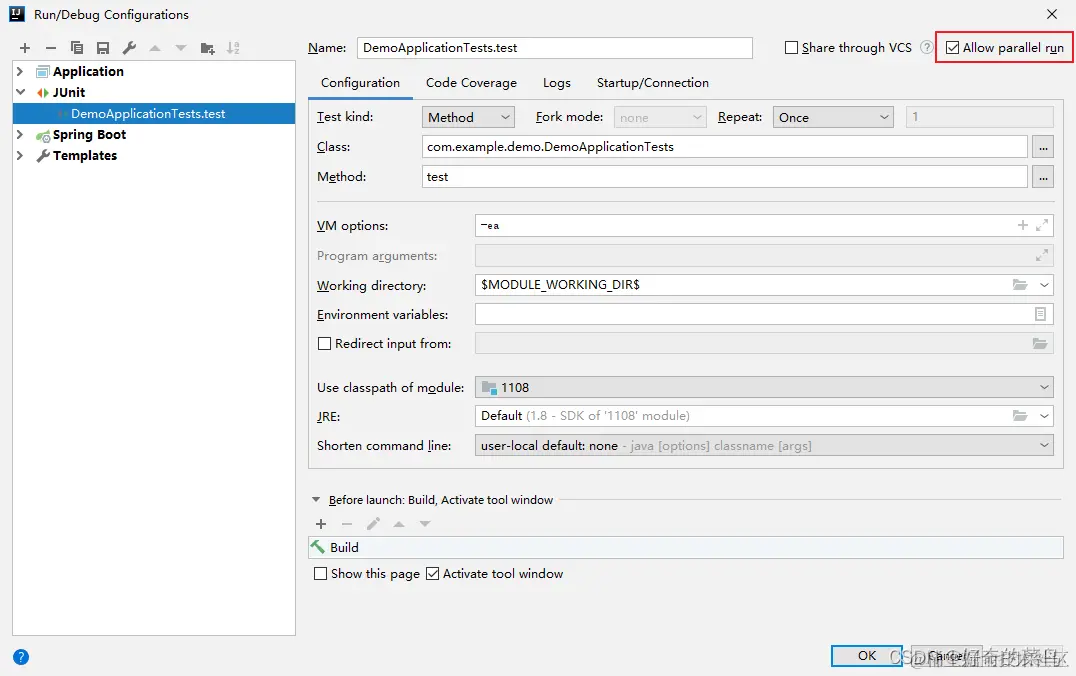Open the Startup/Connection tab
Screen dimensions: 1076x676
pyautogui.click(x=653, y=83)
